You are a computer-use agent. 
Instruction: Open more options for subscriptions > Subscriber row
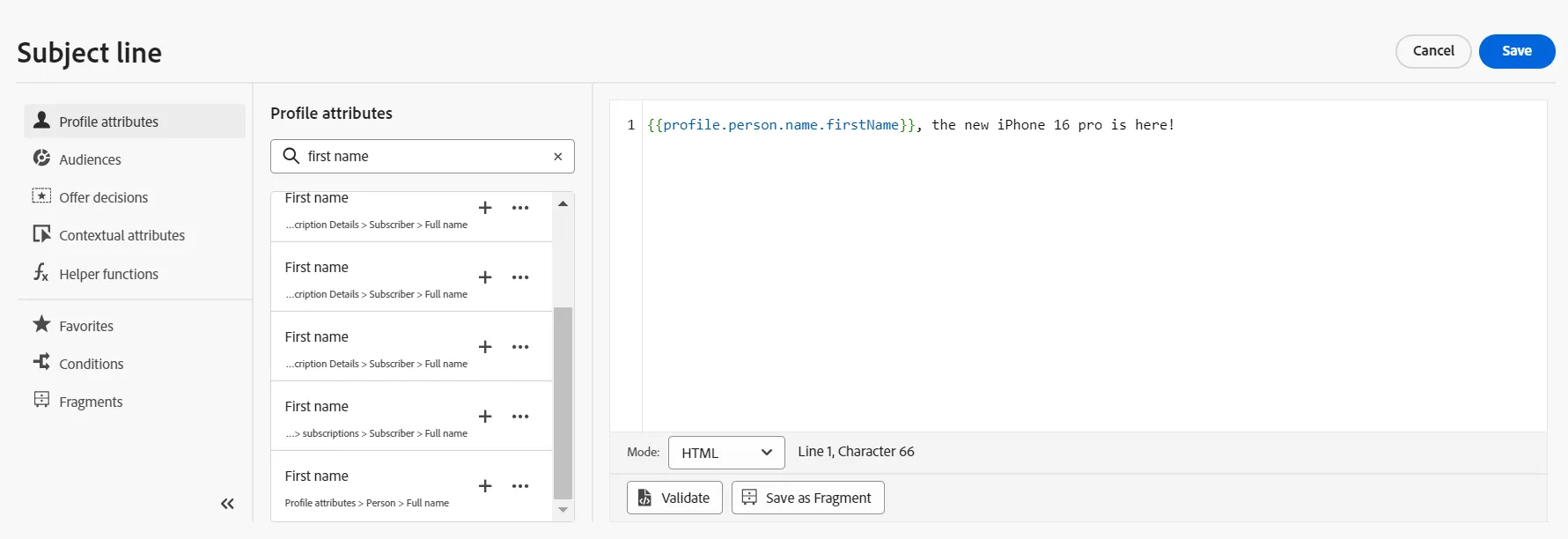[x=520, y=417]
